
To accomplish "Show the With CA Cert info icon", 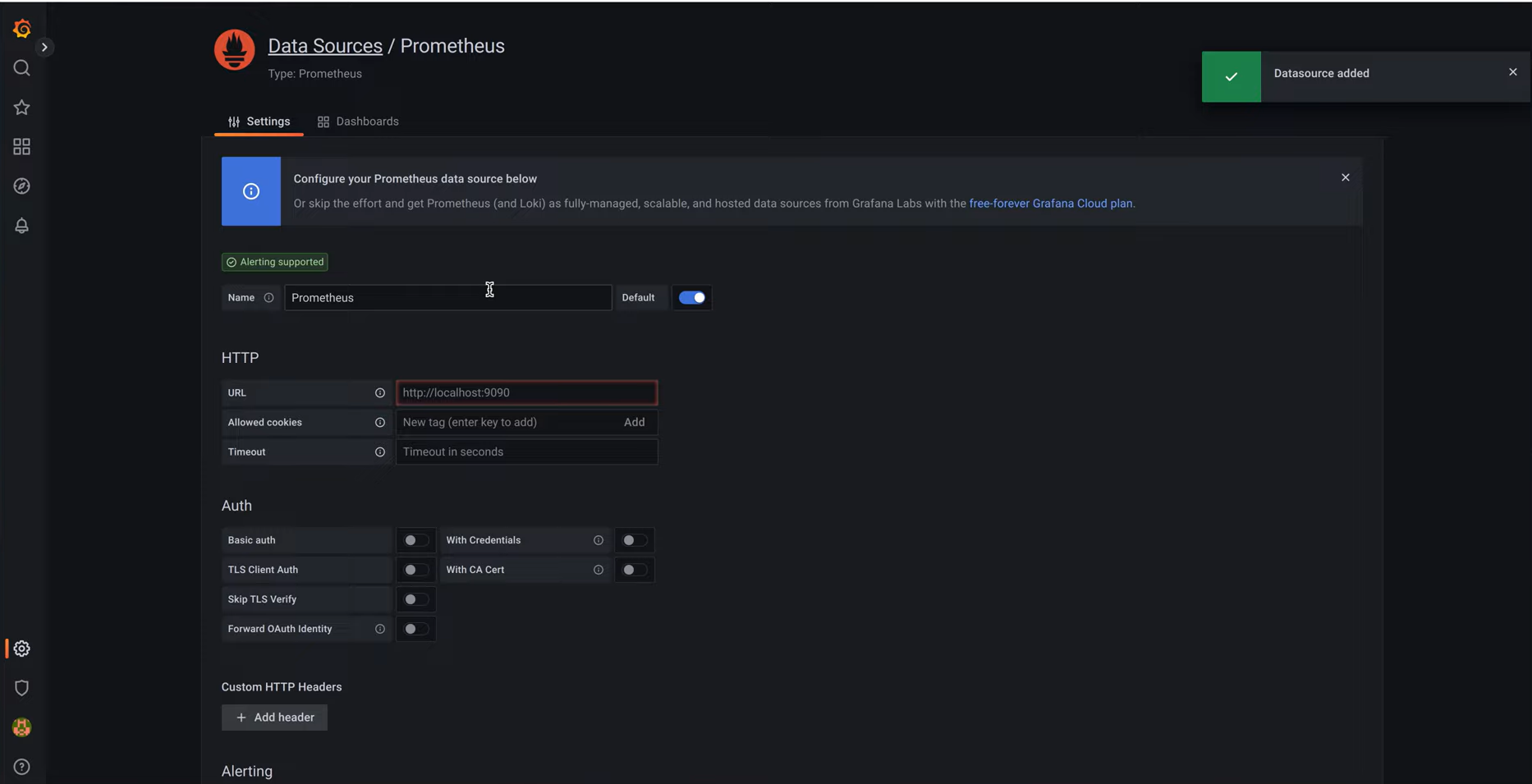I will [x=598, y=570].
